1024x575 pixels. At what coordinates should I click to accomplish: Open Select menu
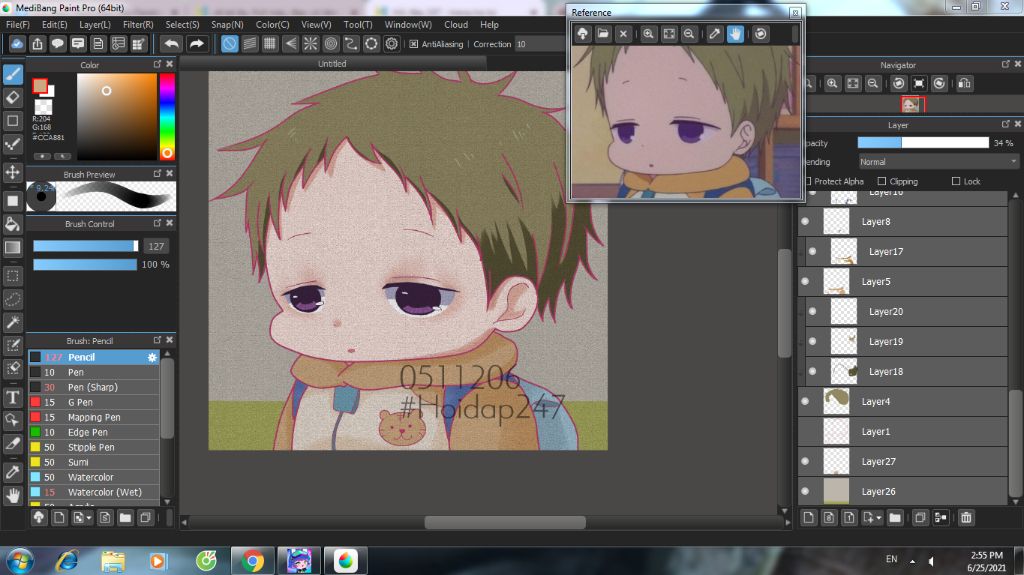coord(182,24)
